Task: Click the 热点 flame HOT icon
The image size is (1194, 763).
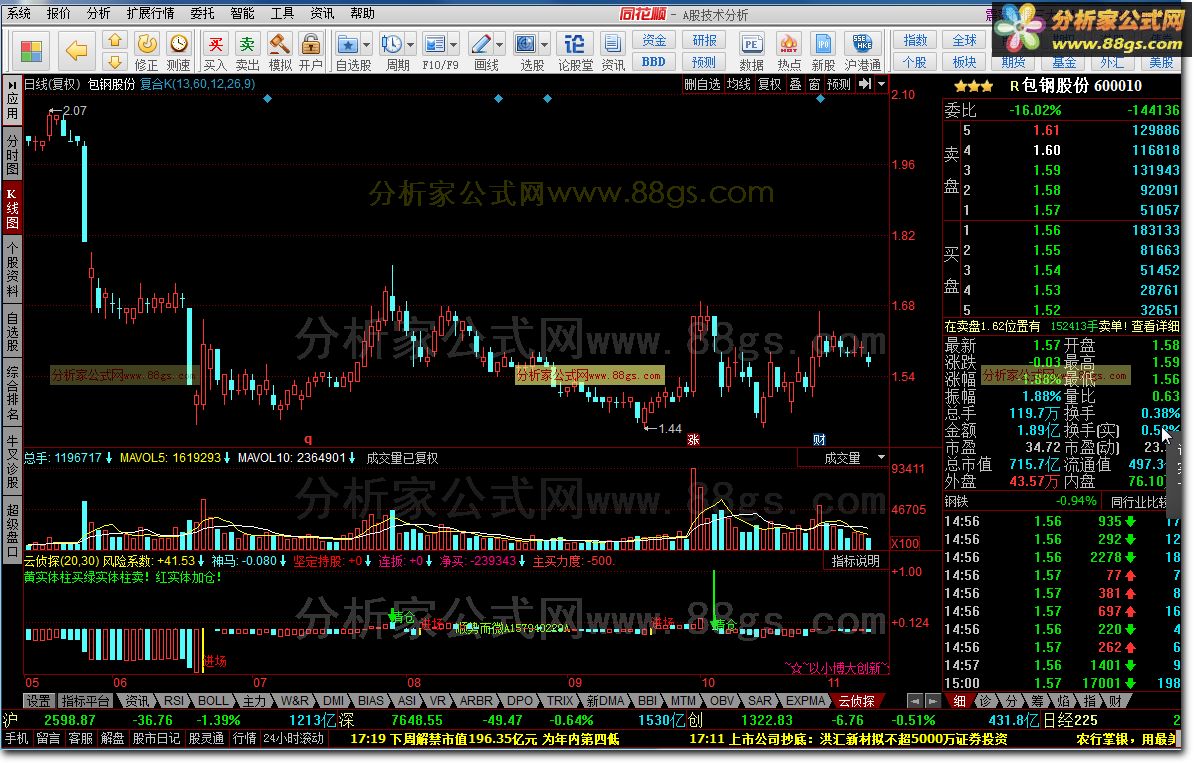Action: click(789, 44)
